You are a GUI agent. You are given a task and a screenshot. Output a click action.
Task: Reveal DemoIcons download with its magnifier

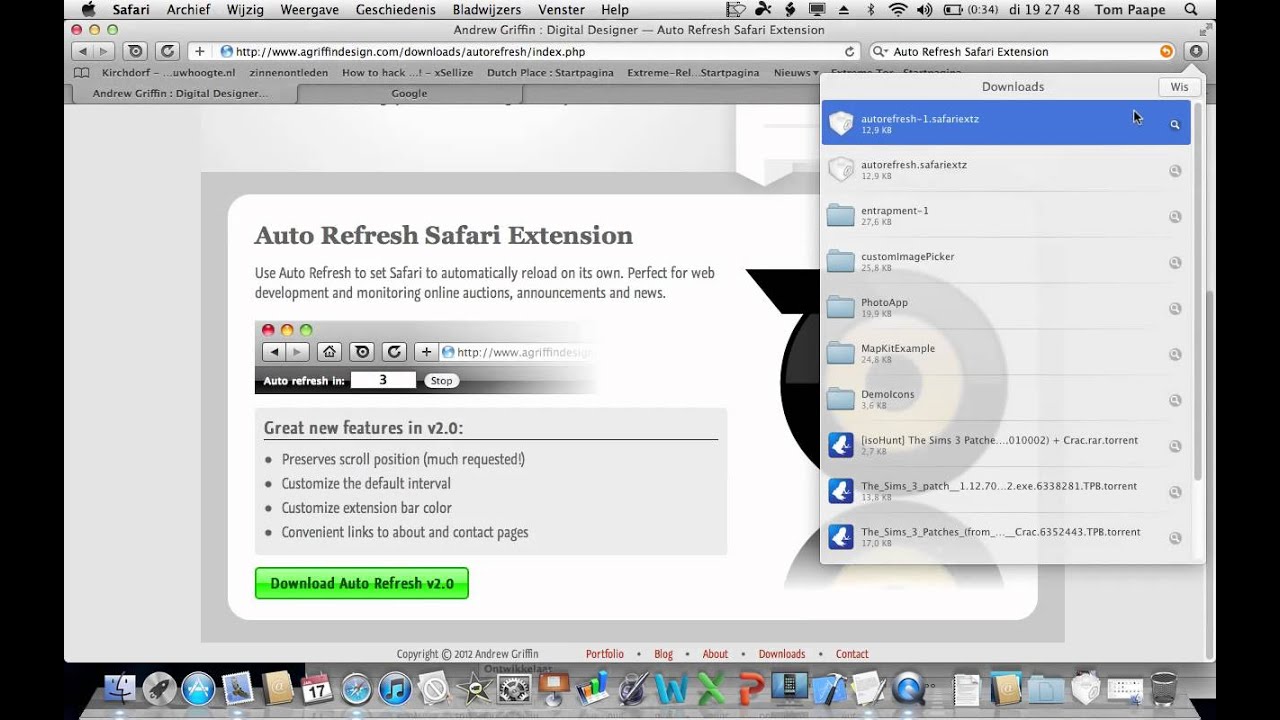click(x=1175, y=401)
